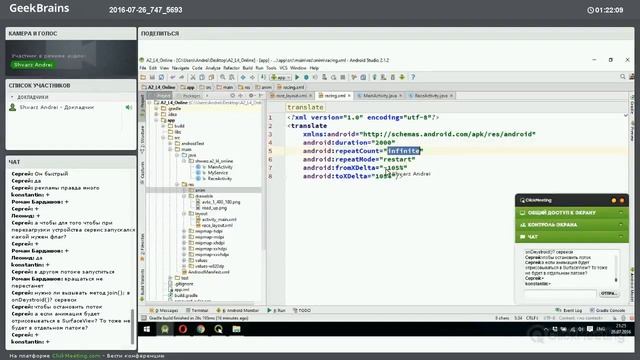Click the Chrome browser taskbar icon
640x360 pixels.
click(200, 329)
